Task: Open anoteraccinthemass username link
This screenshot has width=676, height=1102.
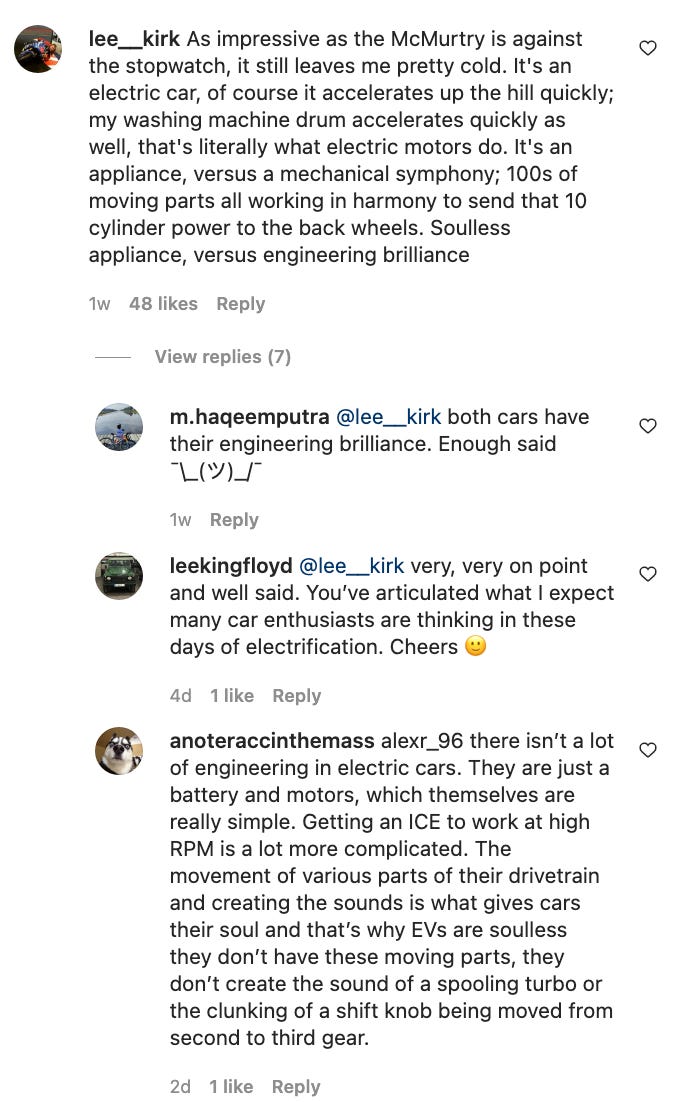Action: pyautogui.click(x=272, y=742)
